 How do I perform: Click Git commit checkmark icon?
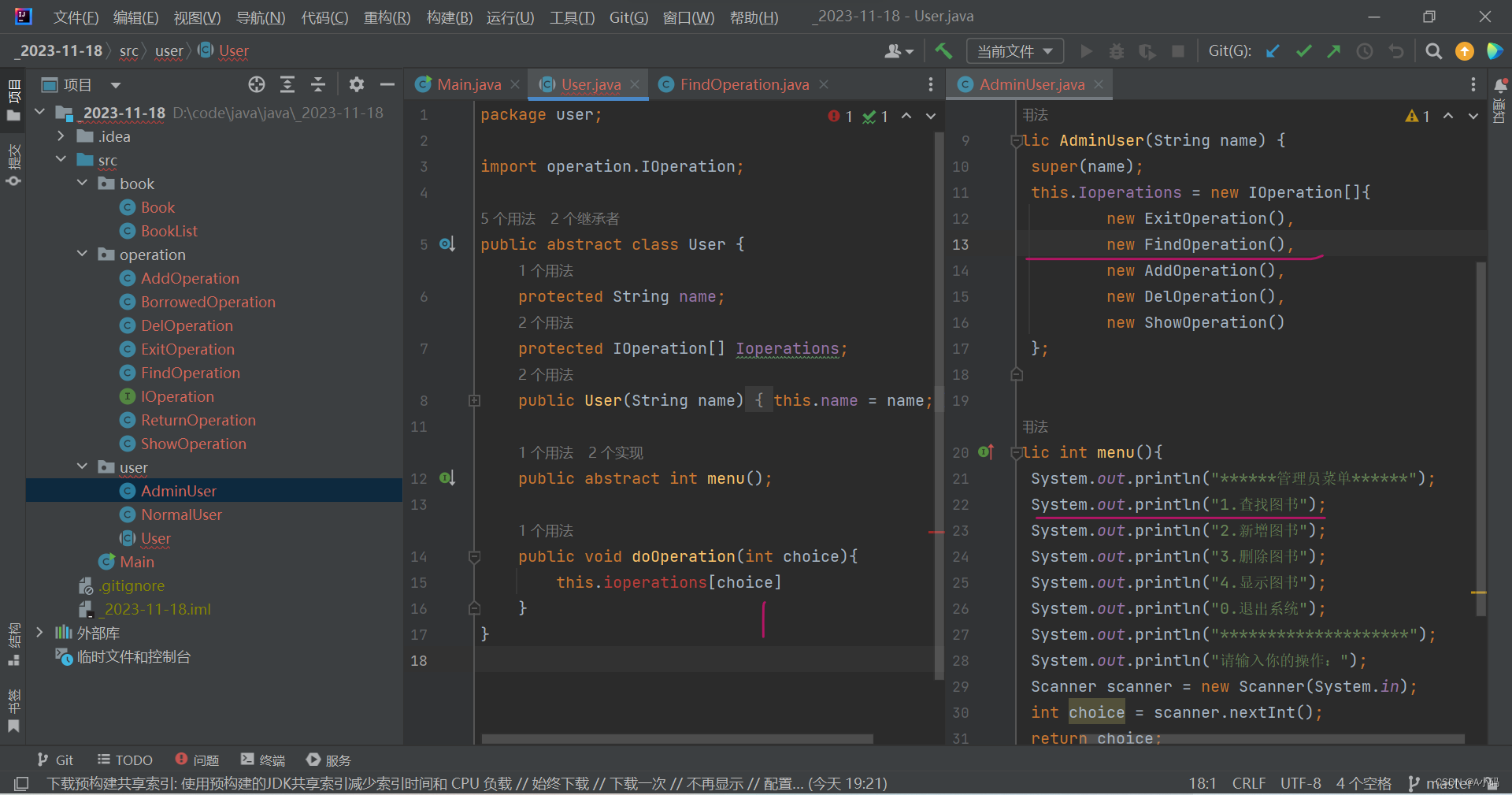point(1303,51)
